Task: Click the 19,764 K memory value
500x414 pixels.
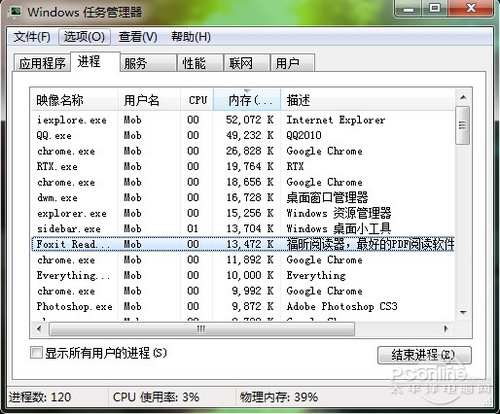Action: [x=250, y=166]
